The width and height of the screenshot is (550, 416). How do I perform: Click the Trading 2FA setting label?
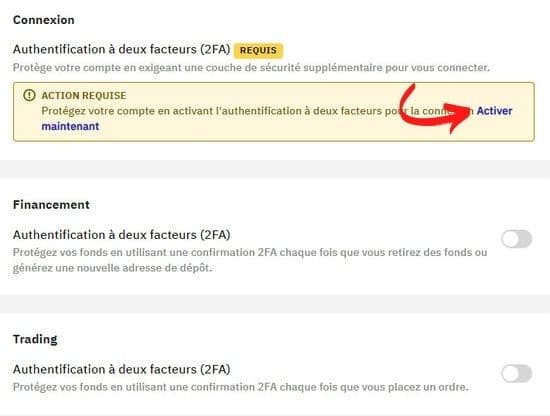(x=121, y=369)
